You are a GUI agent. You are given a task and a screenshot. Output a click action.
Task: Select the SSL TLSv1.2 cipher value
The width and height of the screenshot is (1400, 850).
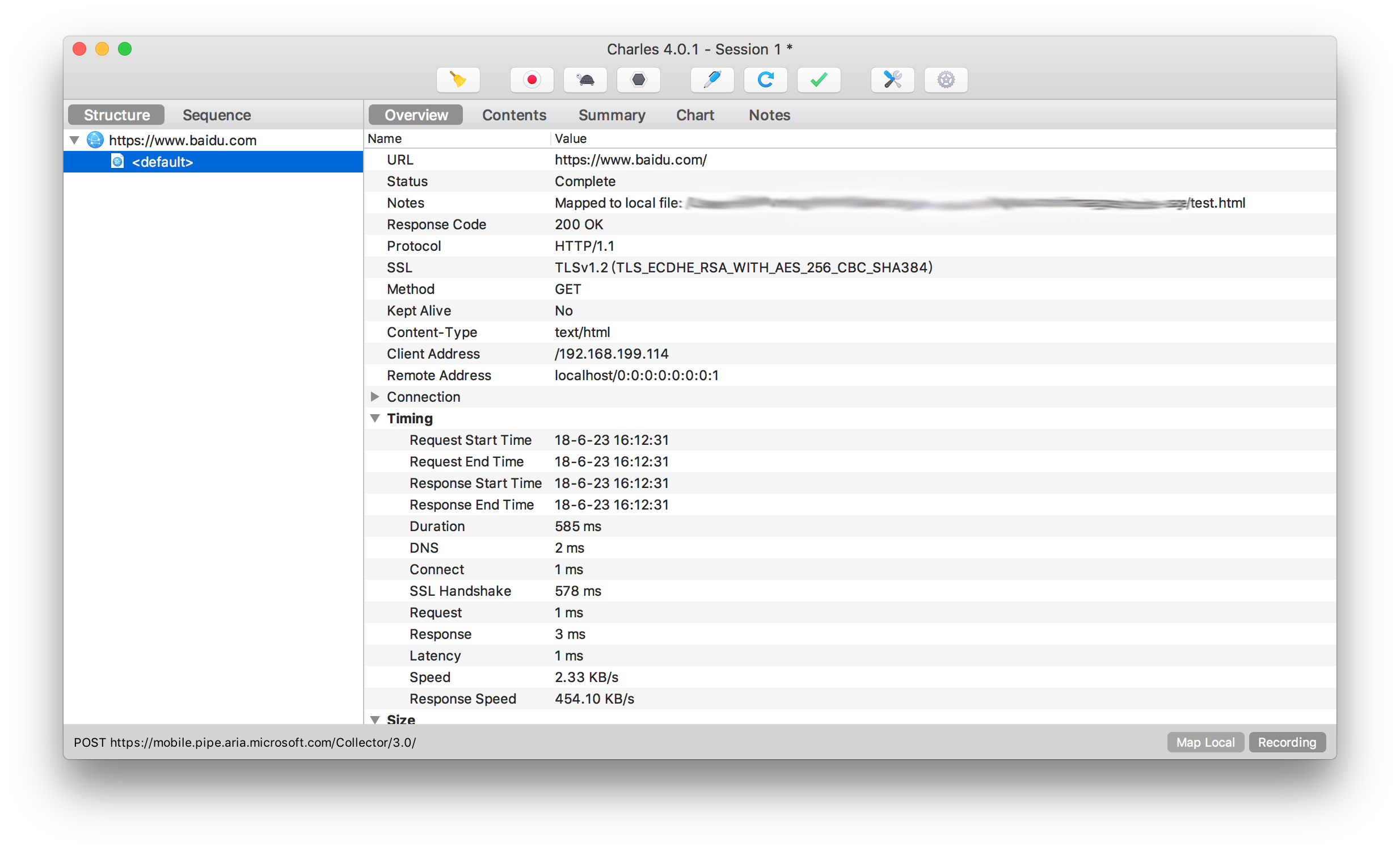coord(744,268)
